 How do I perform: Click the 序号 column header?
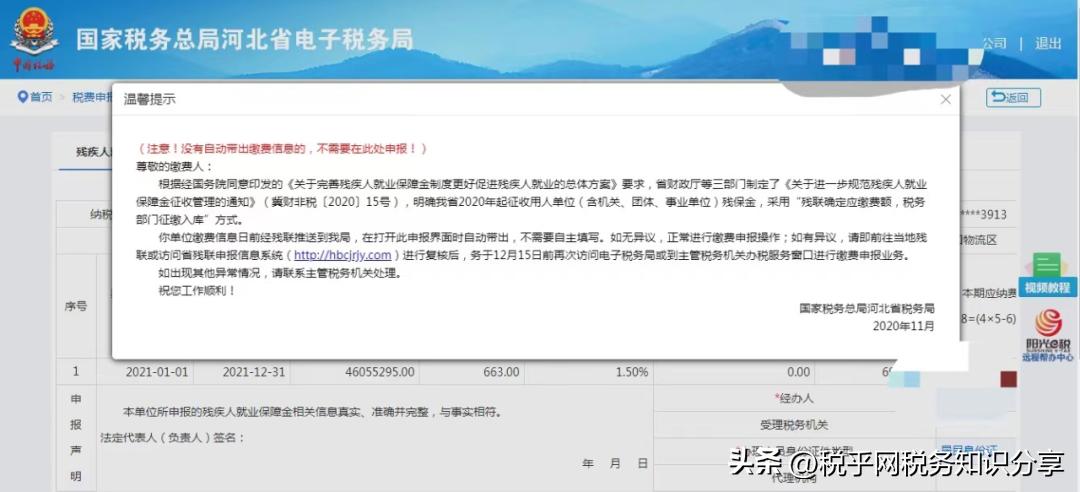tap(76, 307)
